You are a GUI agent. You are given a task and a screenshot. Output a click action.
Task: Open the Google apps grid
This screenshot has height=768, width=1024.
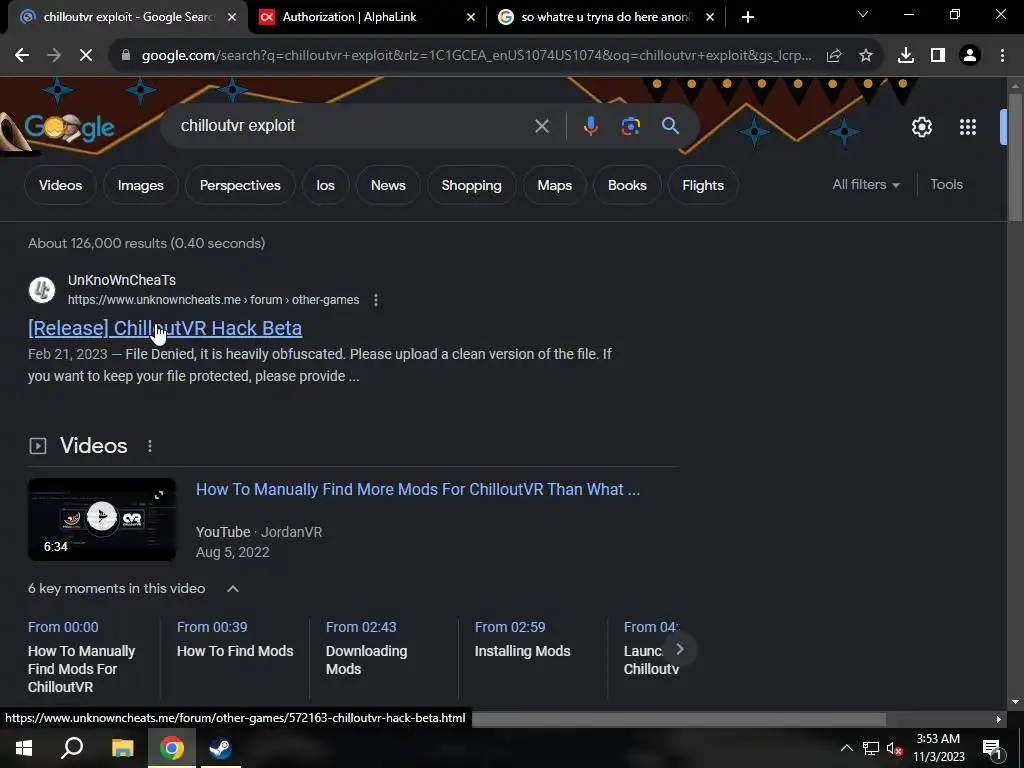tap(968, 127)
